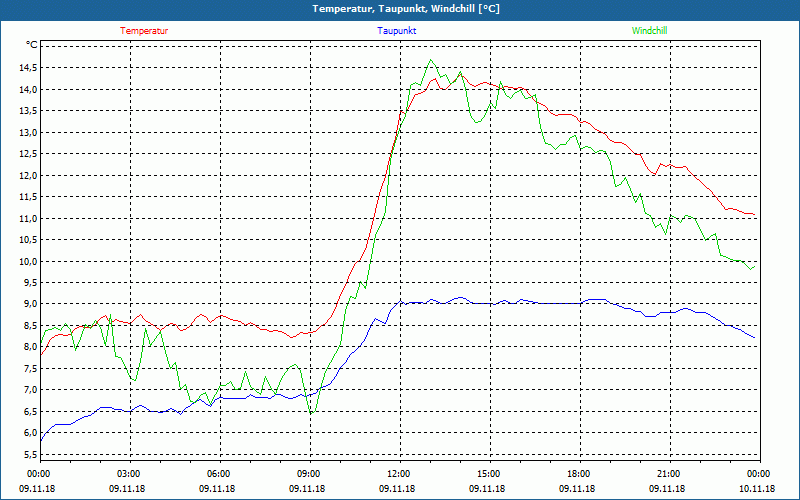The height and width of the screenshot is (500, 800).
Task: Click the 6,0 y-axis value
Action: (31, 433)
